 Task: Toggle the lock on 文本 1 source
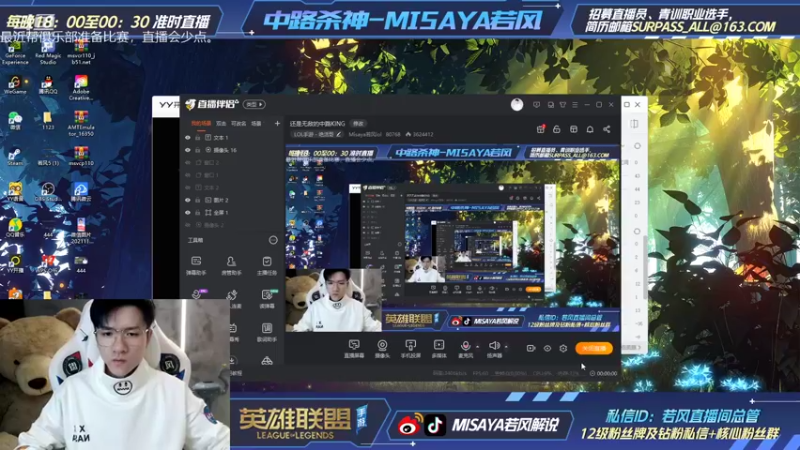point(198,138)
